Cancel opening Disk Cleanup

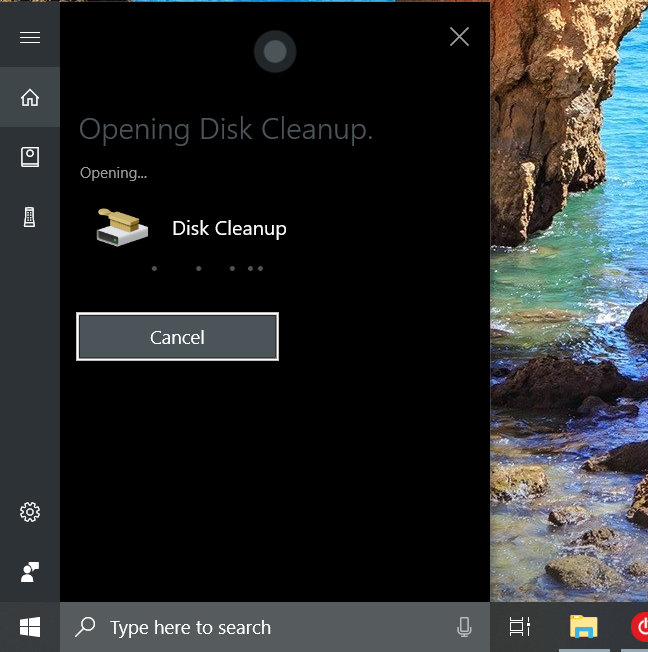click(178, 337)
